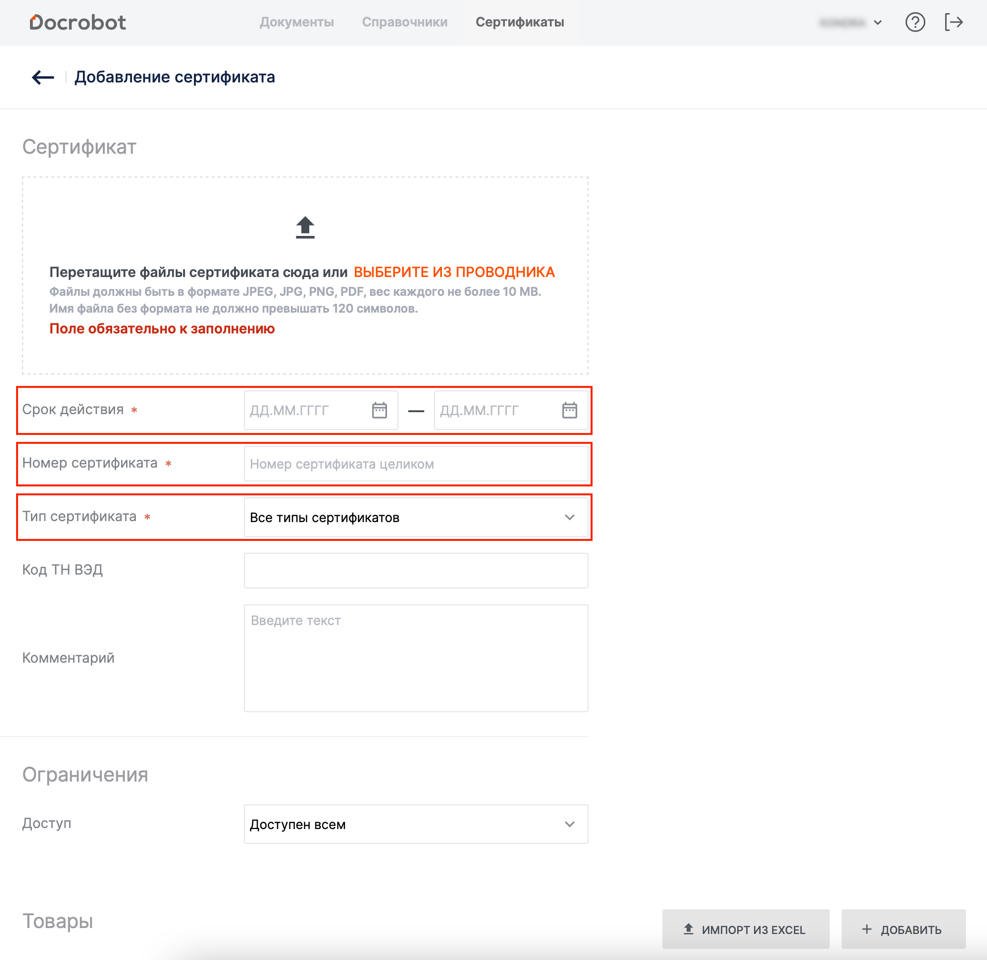Click the Docrobot logo

[x=78, y=22]
